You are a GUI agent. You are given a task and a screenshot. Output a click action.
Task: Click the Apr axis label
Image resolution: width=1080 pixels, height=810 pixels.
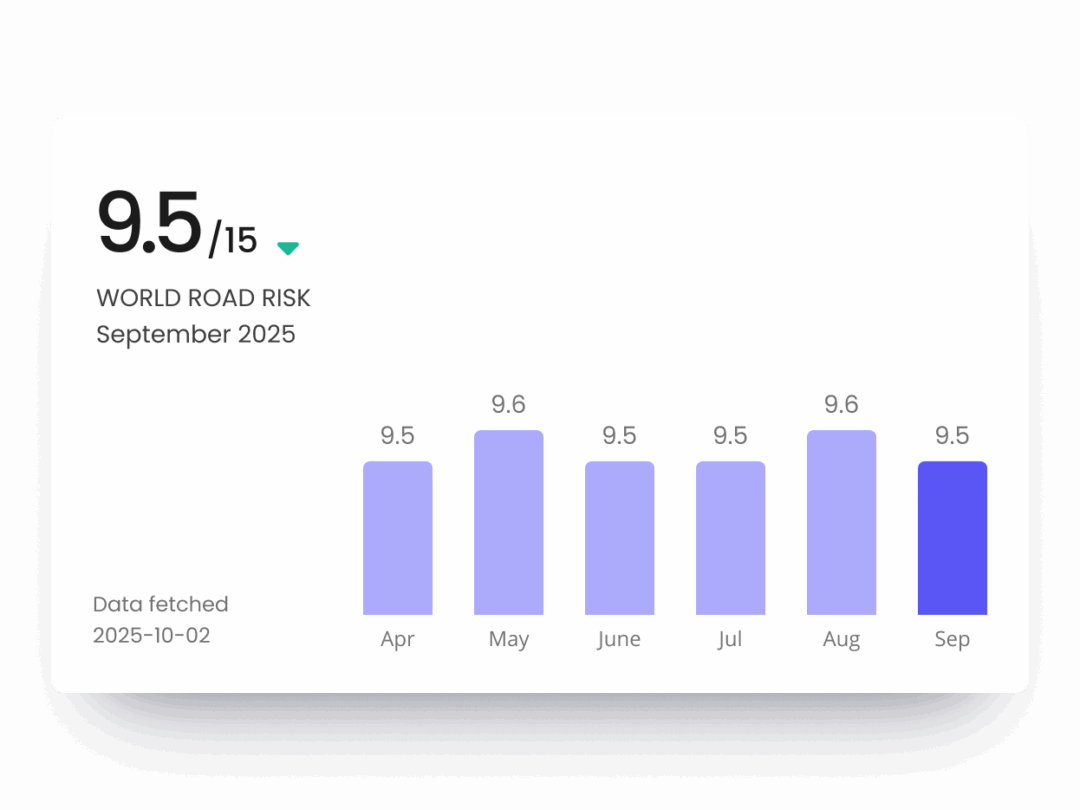click(x=398, y=640)
